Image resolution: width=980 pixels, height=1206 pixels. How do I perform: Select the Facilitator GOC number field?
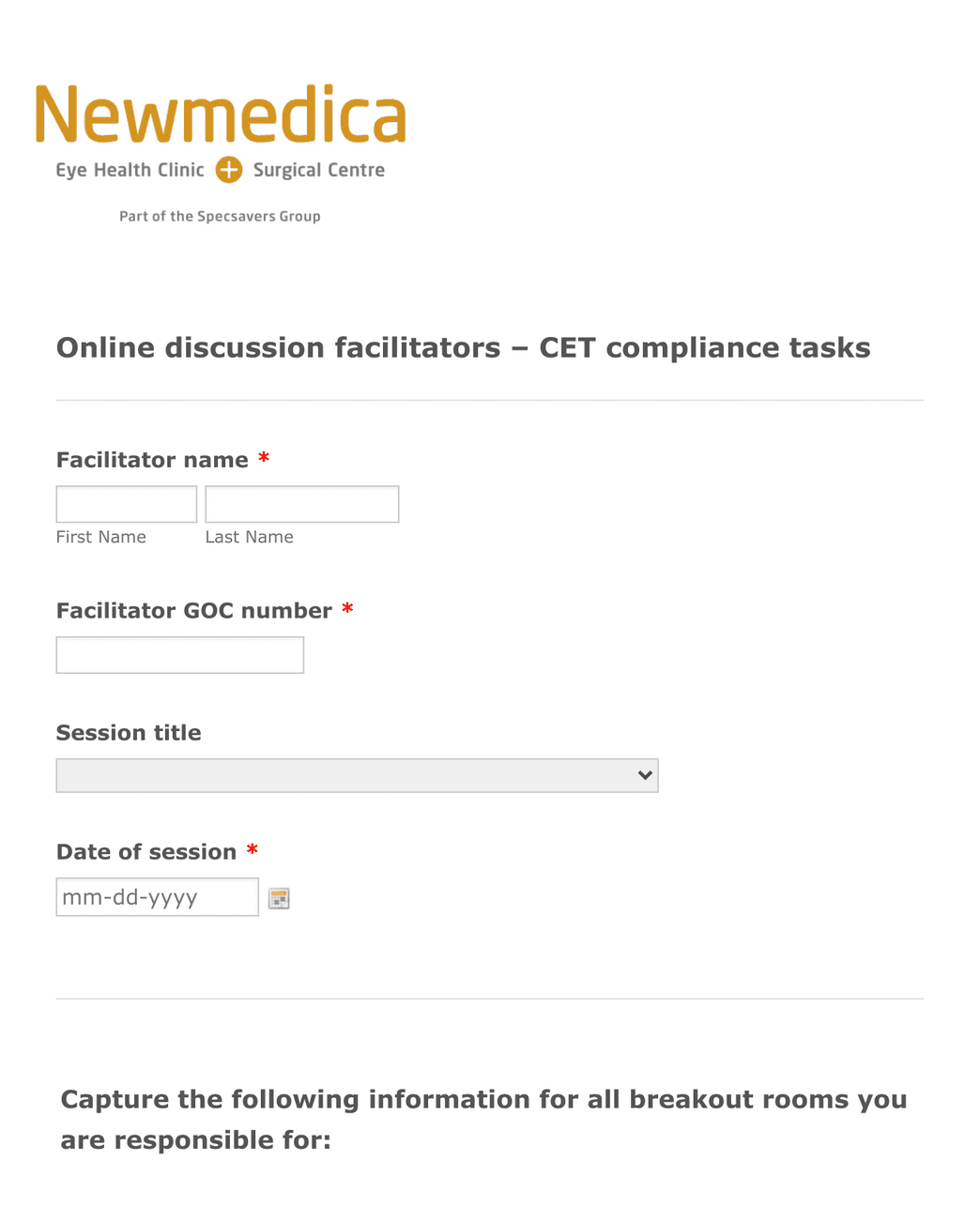tap(179, 654)
